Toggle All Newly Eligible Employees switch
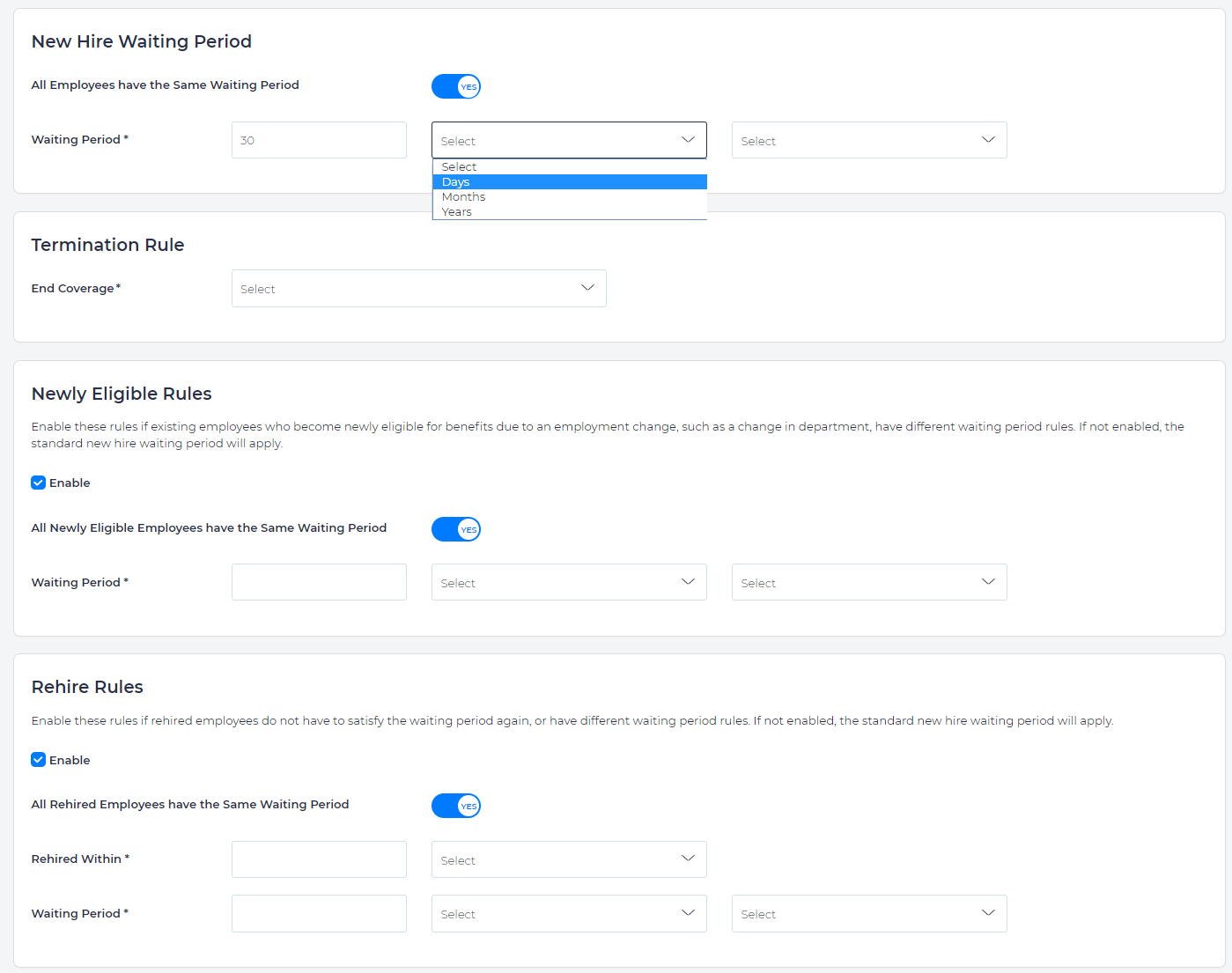This screenshot has height=973, width=1232. 456,529
